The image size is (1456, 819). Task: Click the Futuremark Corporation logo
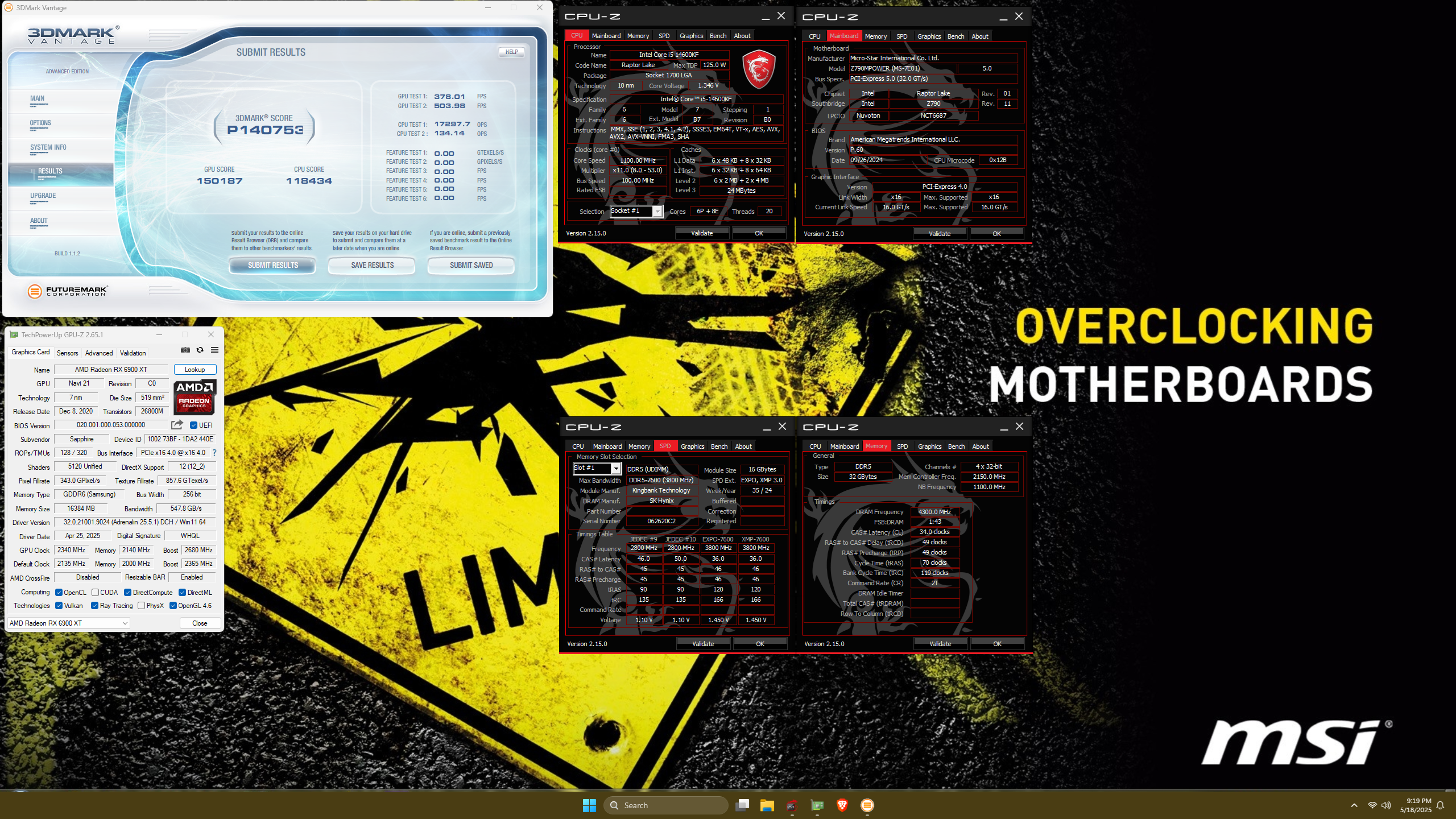click(67, 291)
